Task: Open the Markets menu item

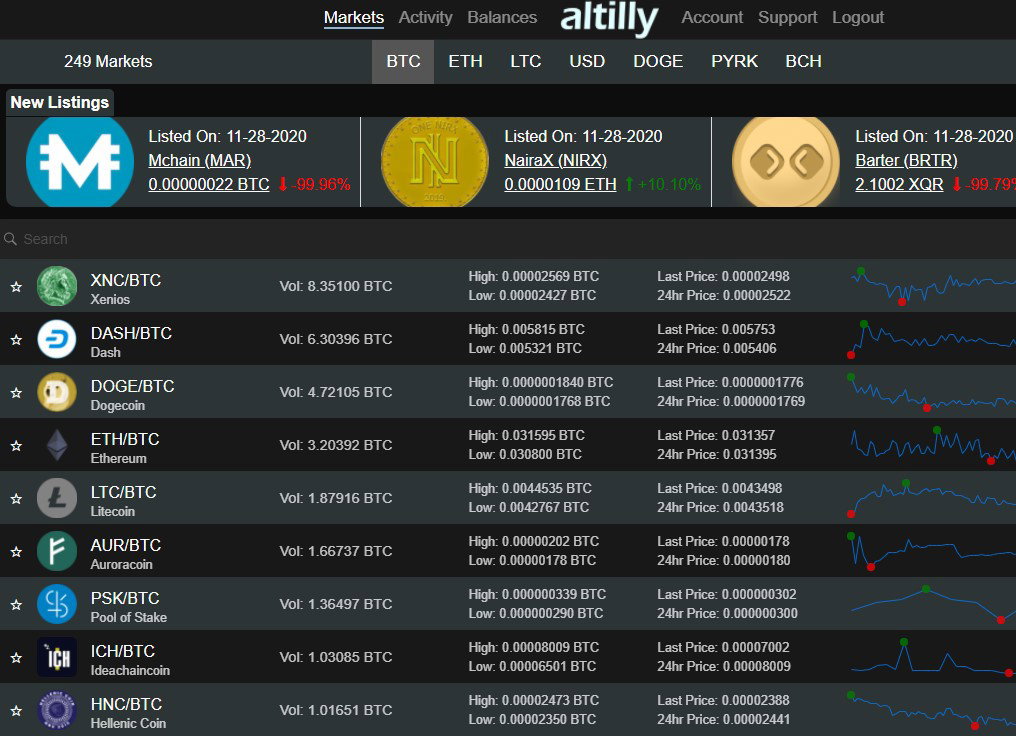Action: pyautogui.click(x=354, y=17)
